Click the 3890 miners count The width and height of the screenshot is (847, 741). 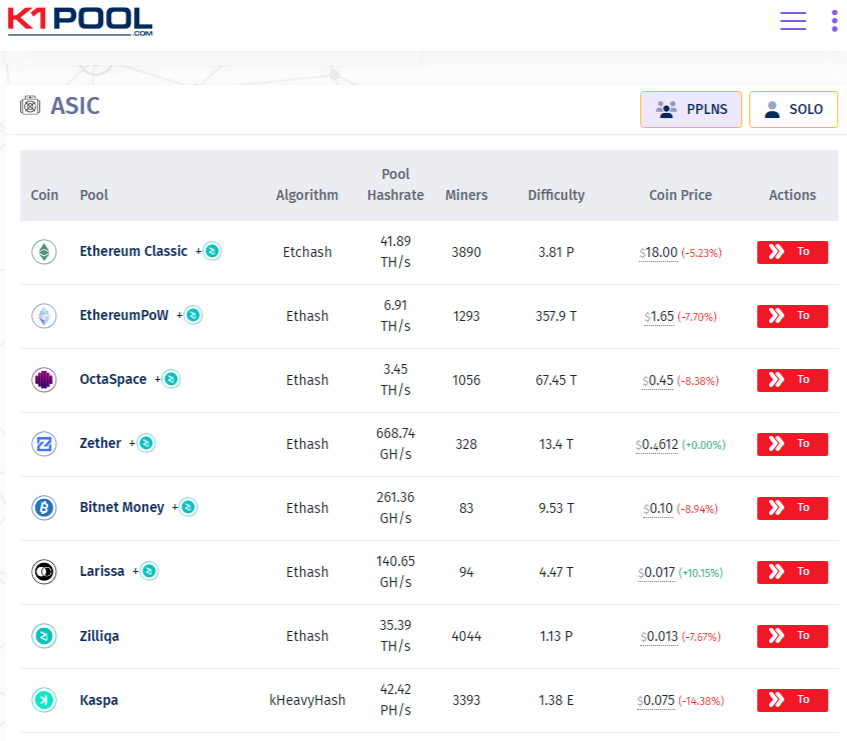466,252
